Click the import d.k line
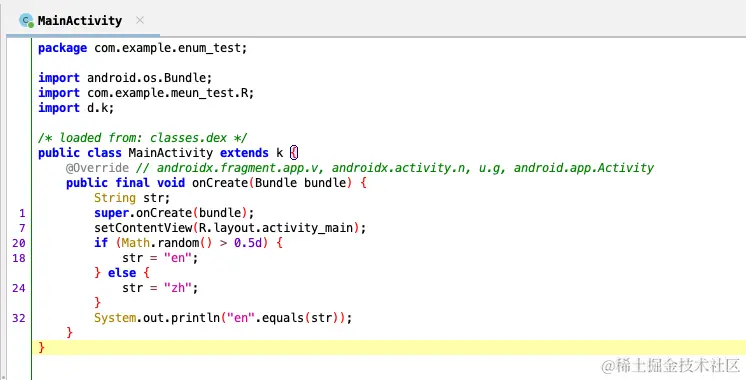Screen dimensions: 746x380 (x=76, y=108)
